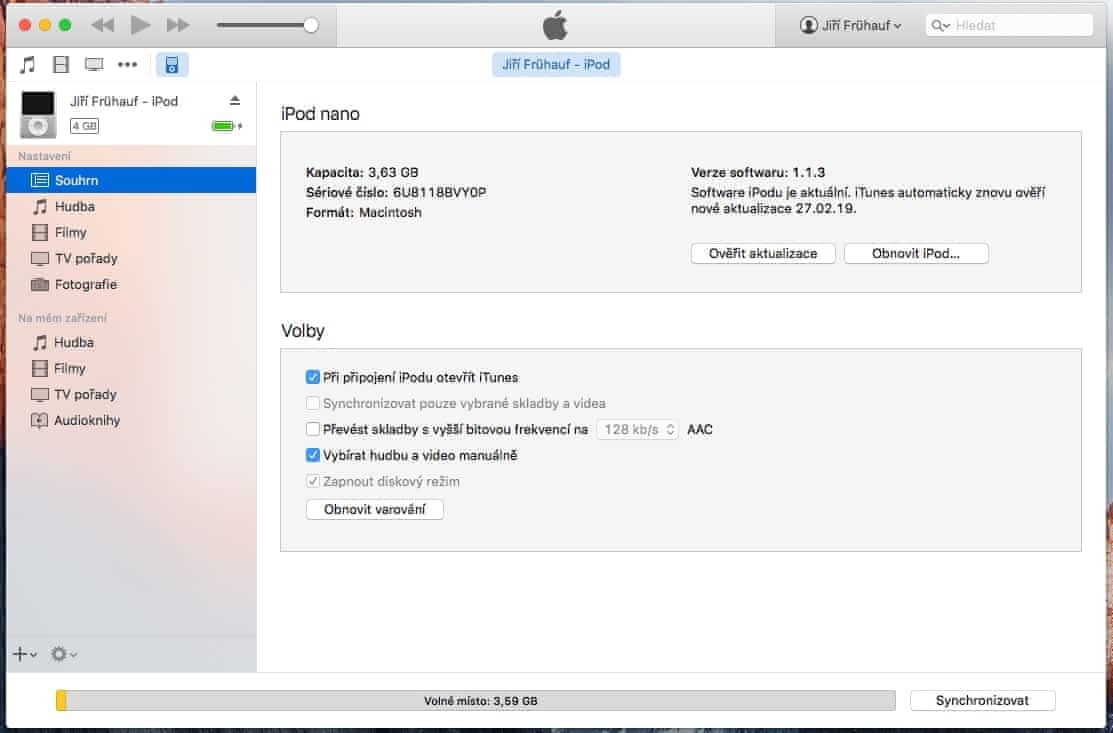The width and height of the screenshot is (1113, 733).
Task: Click the Hledat search field
Action: pos(1009,26)
